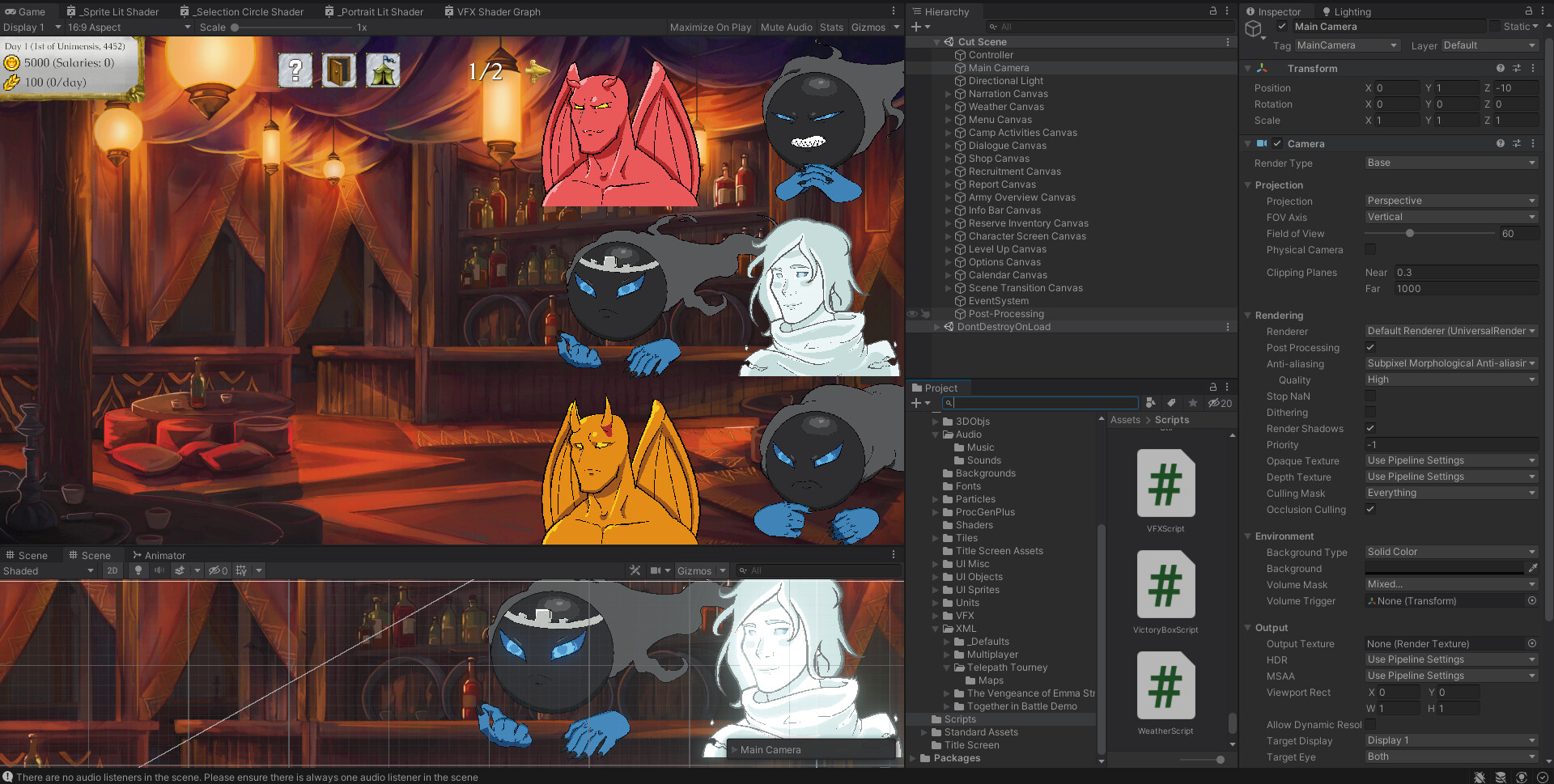Click the wrench tool settings icon in Scene toolbar
Image resolution: width=1554 pixels, height=784 pixels.
pos(636,570)
